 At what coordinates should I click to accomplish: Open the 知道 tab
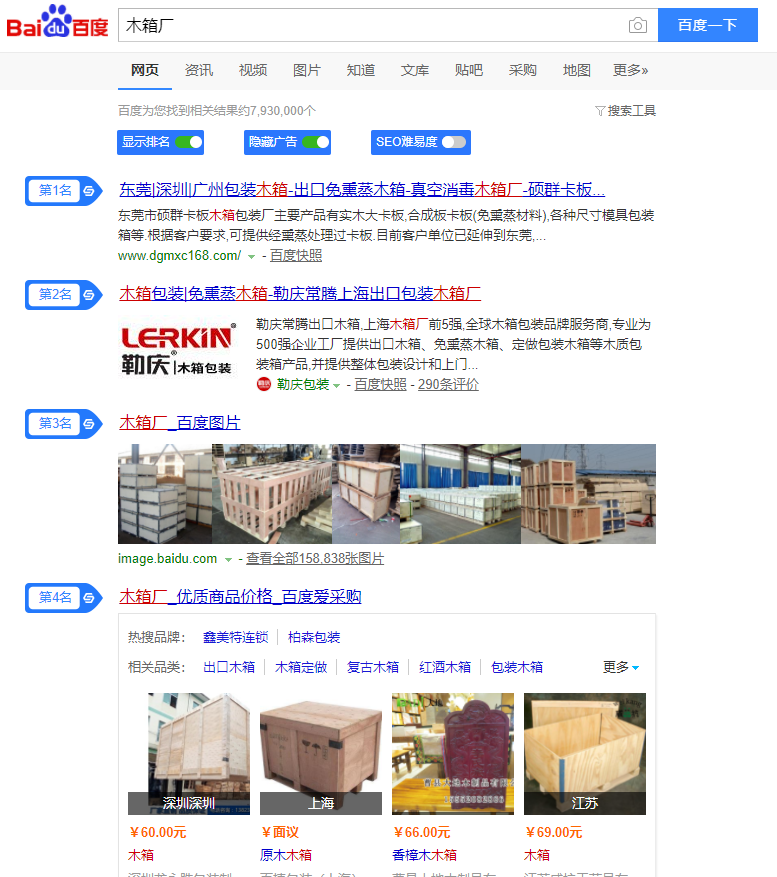coord(361,70)
